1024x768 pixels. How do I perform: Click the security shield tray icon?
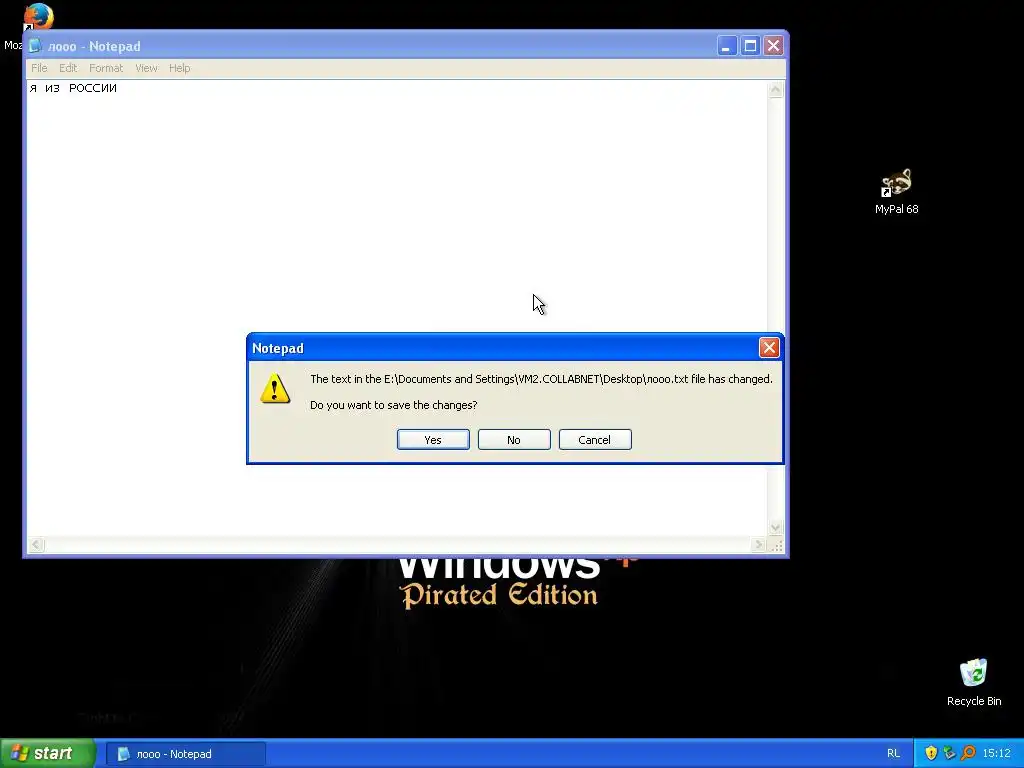(x=931, y=753)
